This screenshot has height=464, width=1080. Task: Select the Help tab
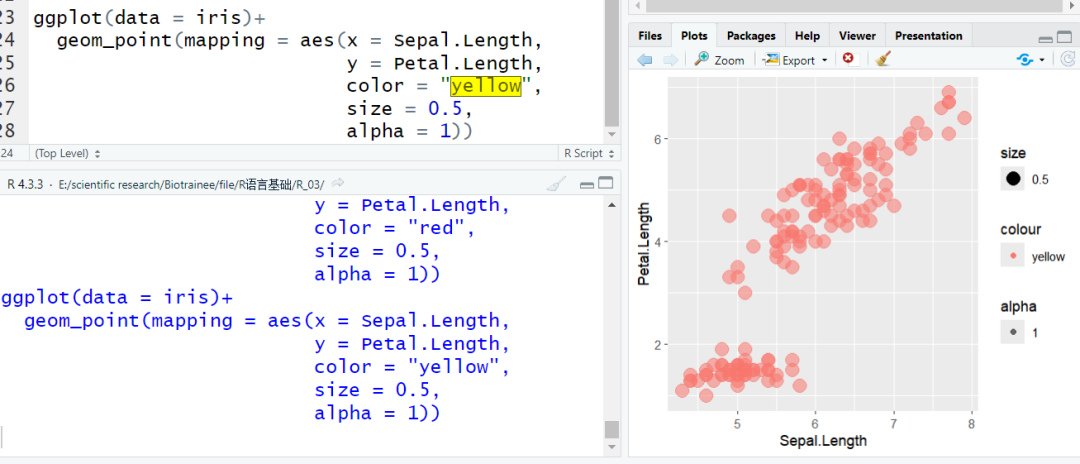click(807, 36)
